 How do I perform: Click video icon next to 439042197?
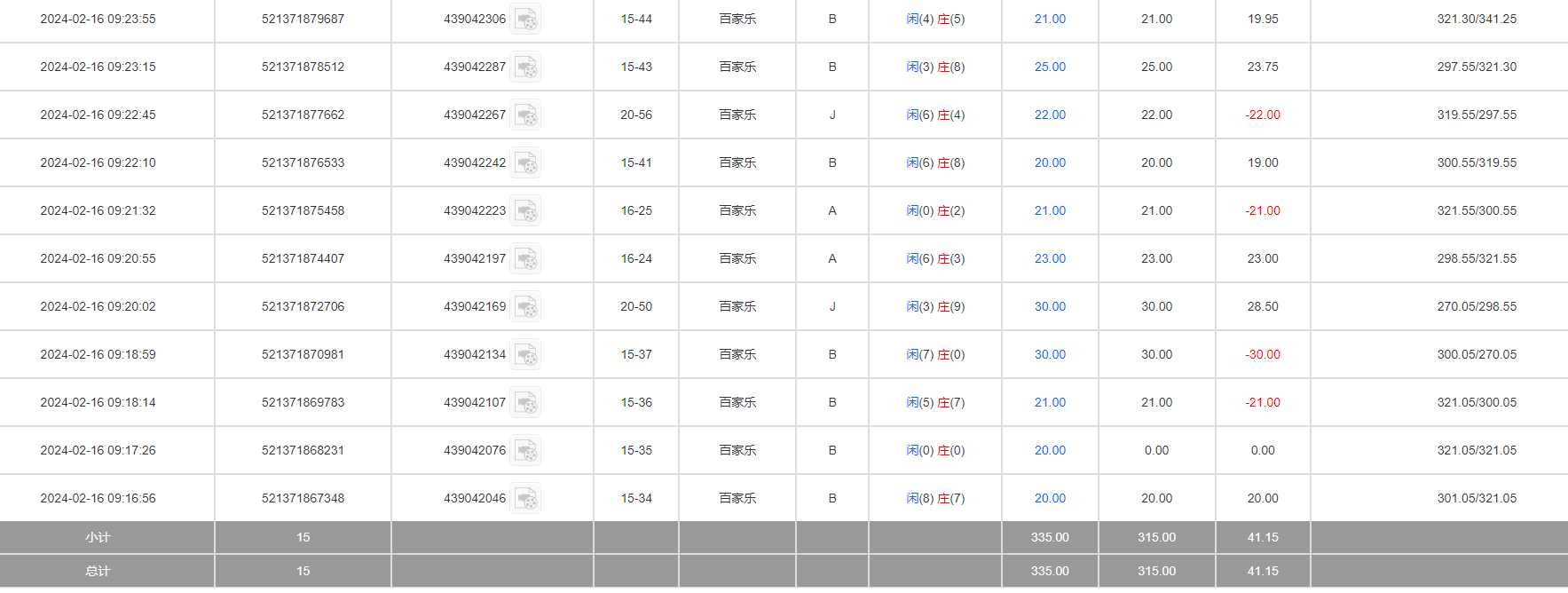(525, 258)
